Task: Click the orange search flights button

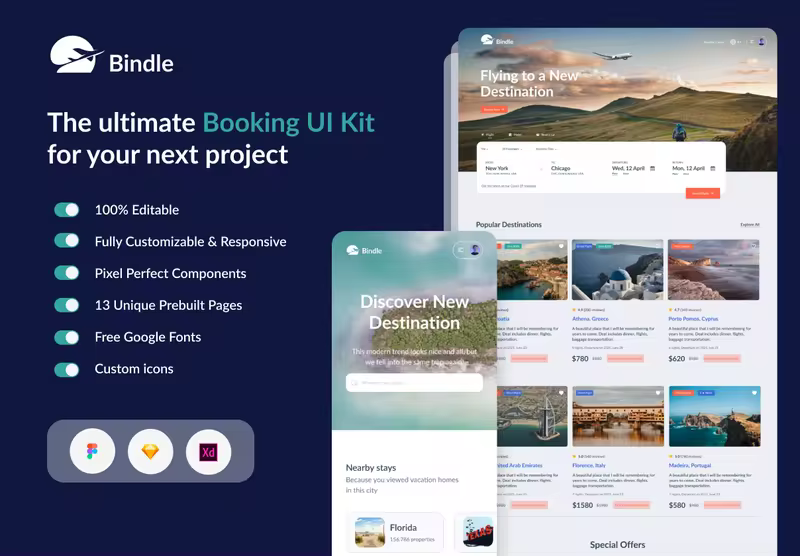Action: [703, 193]
